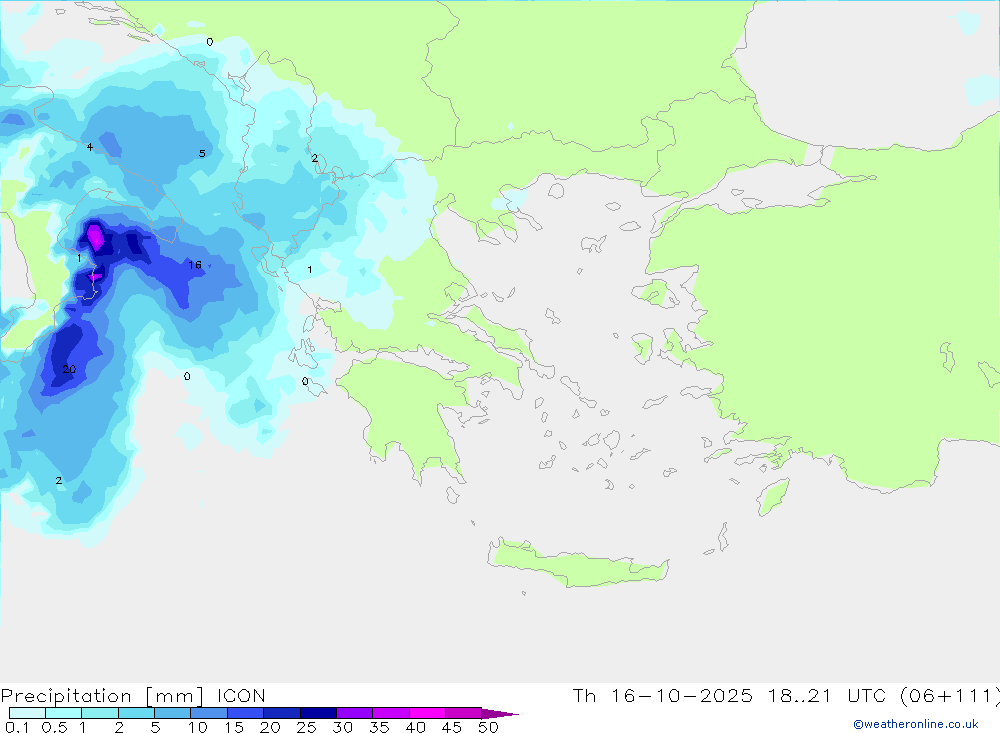Click the 20–25 mm legend color swatch
Image resolution: width=1000 pixels, height=733 pixels.
coord(281,713)
